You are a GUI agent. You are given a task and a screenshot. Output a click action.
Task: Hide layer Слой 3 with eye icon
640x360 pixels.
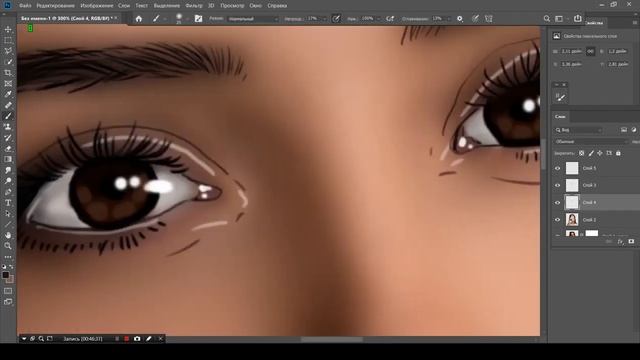(558, 185)
